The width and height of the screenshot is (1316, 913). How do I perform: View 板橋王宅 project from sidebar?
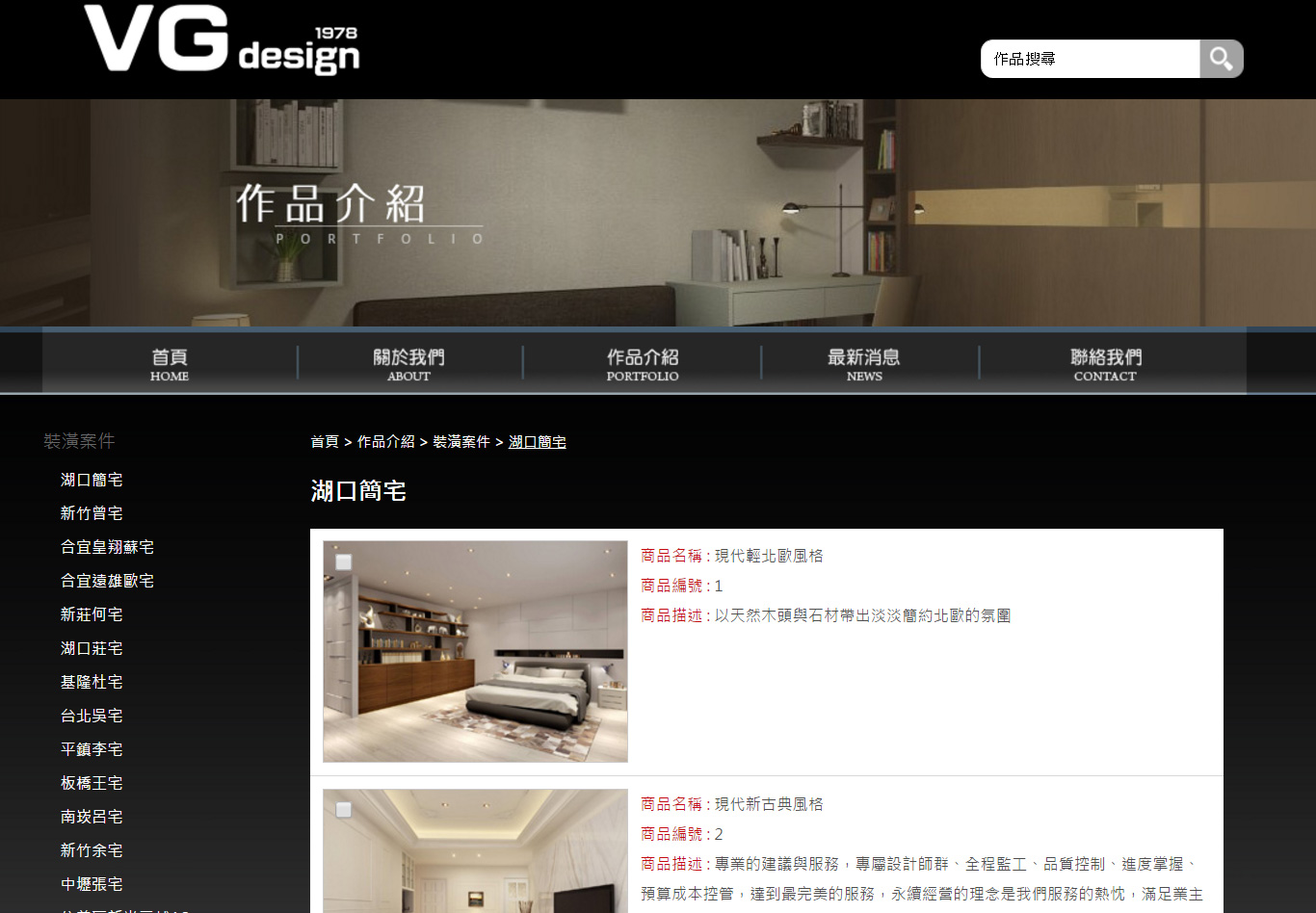(92, 783)
